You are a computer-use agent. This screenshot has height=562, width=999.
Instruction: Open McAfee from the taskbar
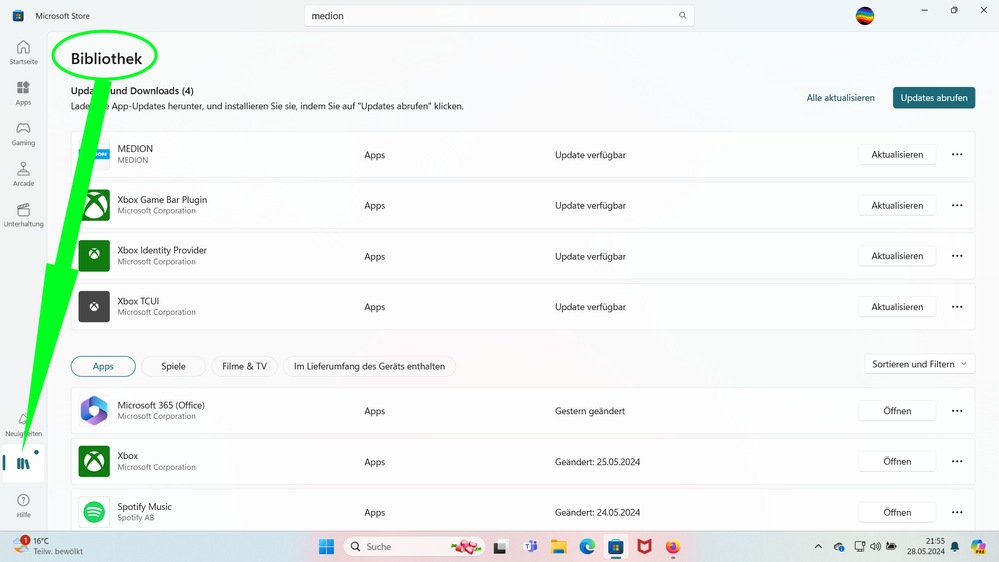click(x=644, y=547)
